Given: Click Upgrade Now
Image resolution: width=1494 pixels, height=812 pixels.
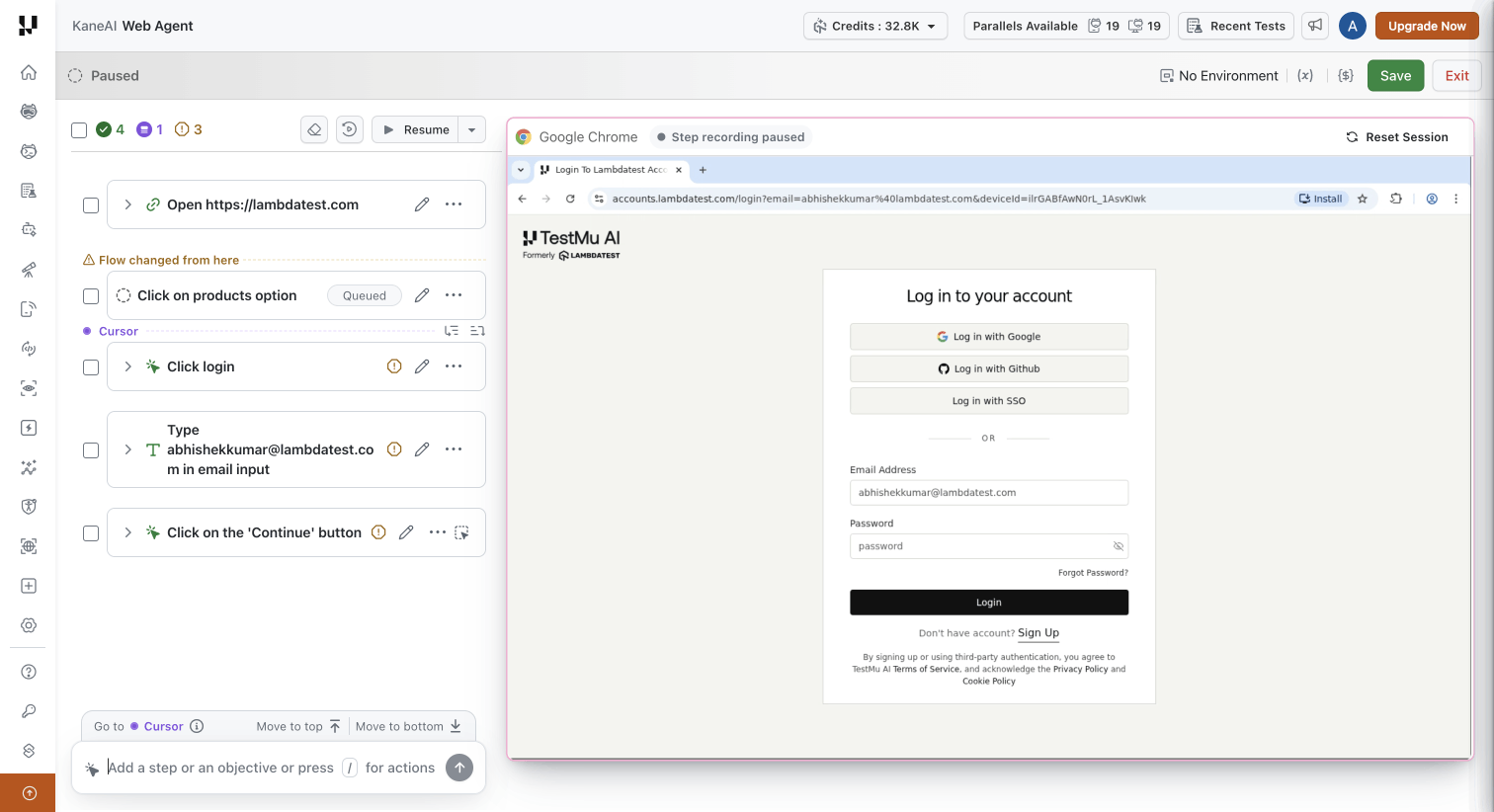Looking at the screenshot, I should pos(1427,26).
